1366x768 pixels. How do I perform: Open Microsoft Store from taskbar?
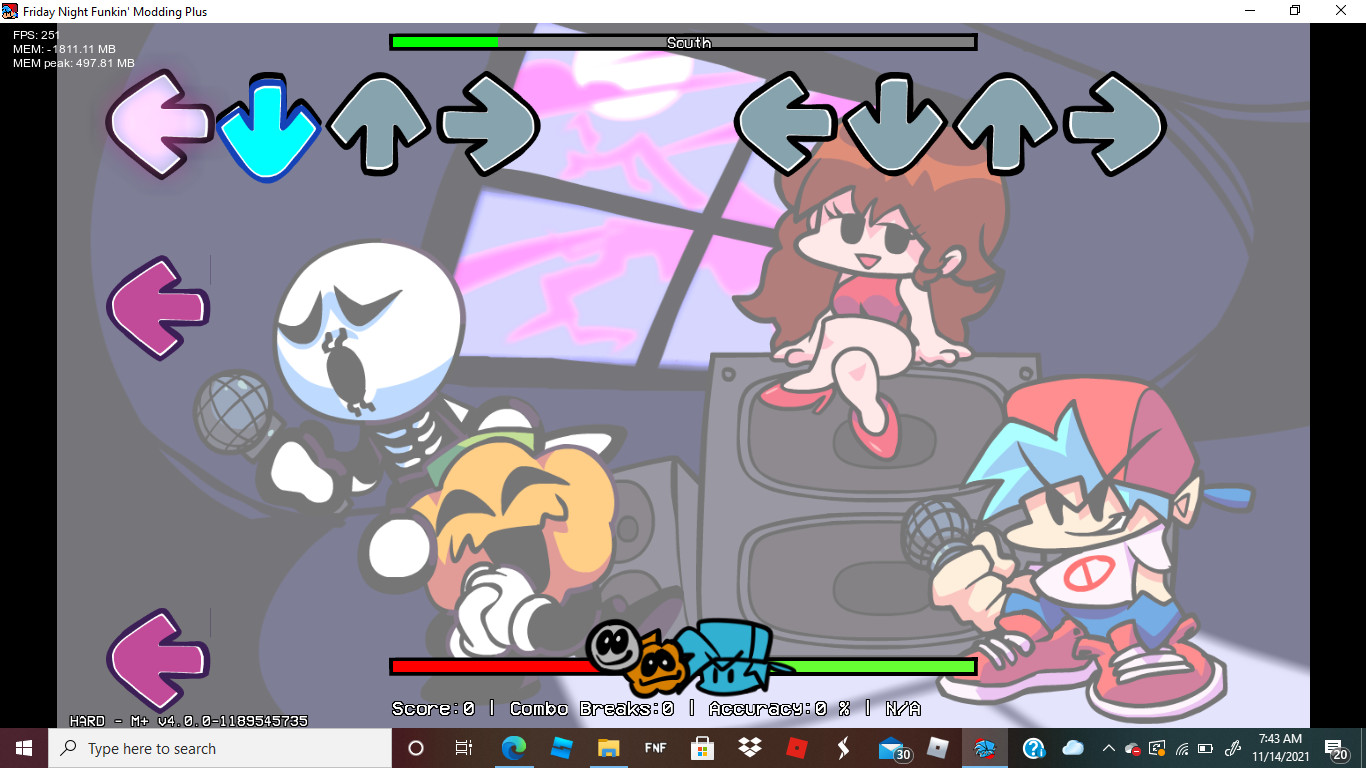point(703,748)
